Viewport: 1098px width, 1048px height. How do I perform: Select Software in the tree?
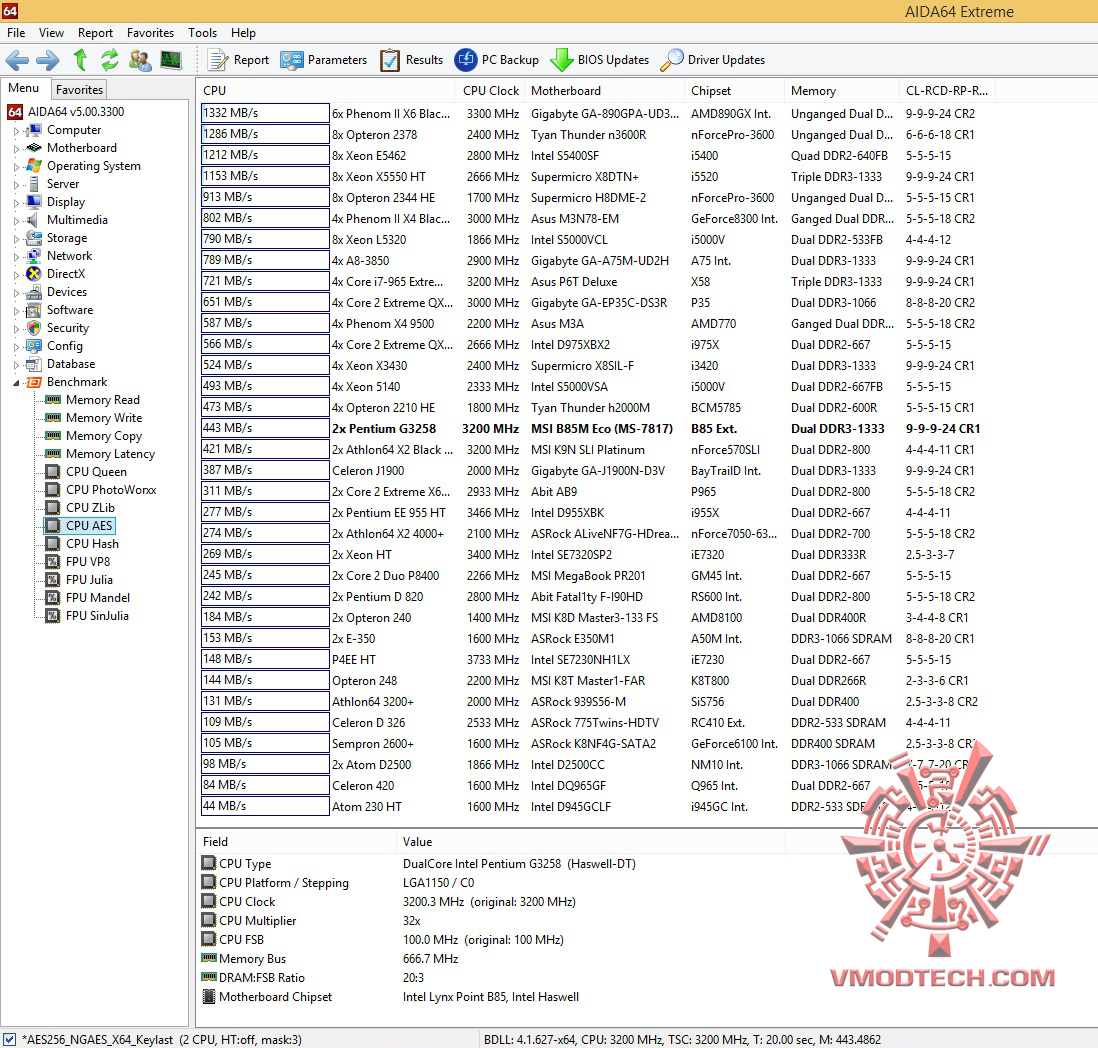pos(69,309)
